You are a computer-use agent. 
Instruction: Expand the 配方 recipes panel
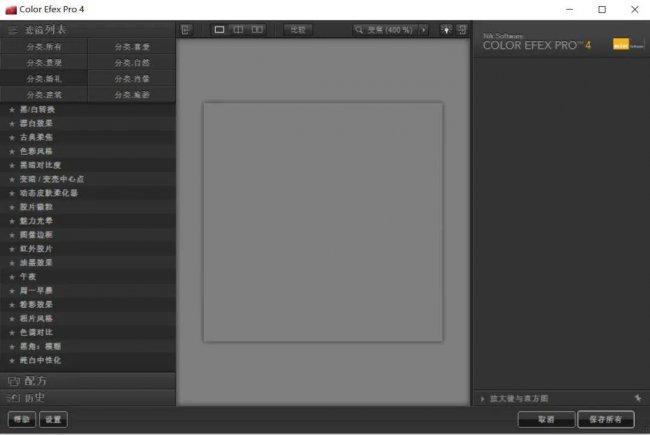[87, 381]
